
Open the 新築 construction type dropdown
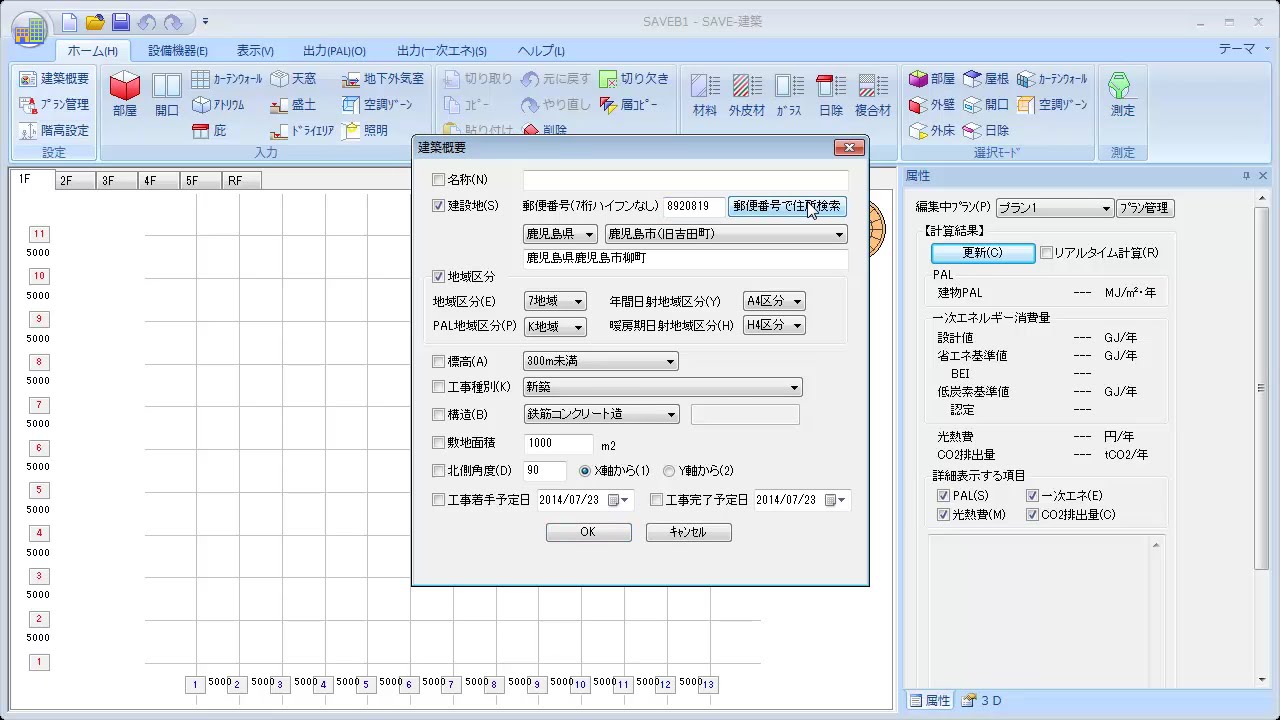tap(663, 387)
